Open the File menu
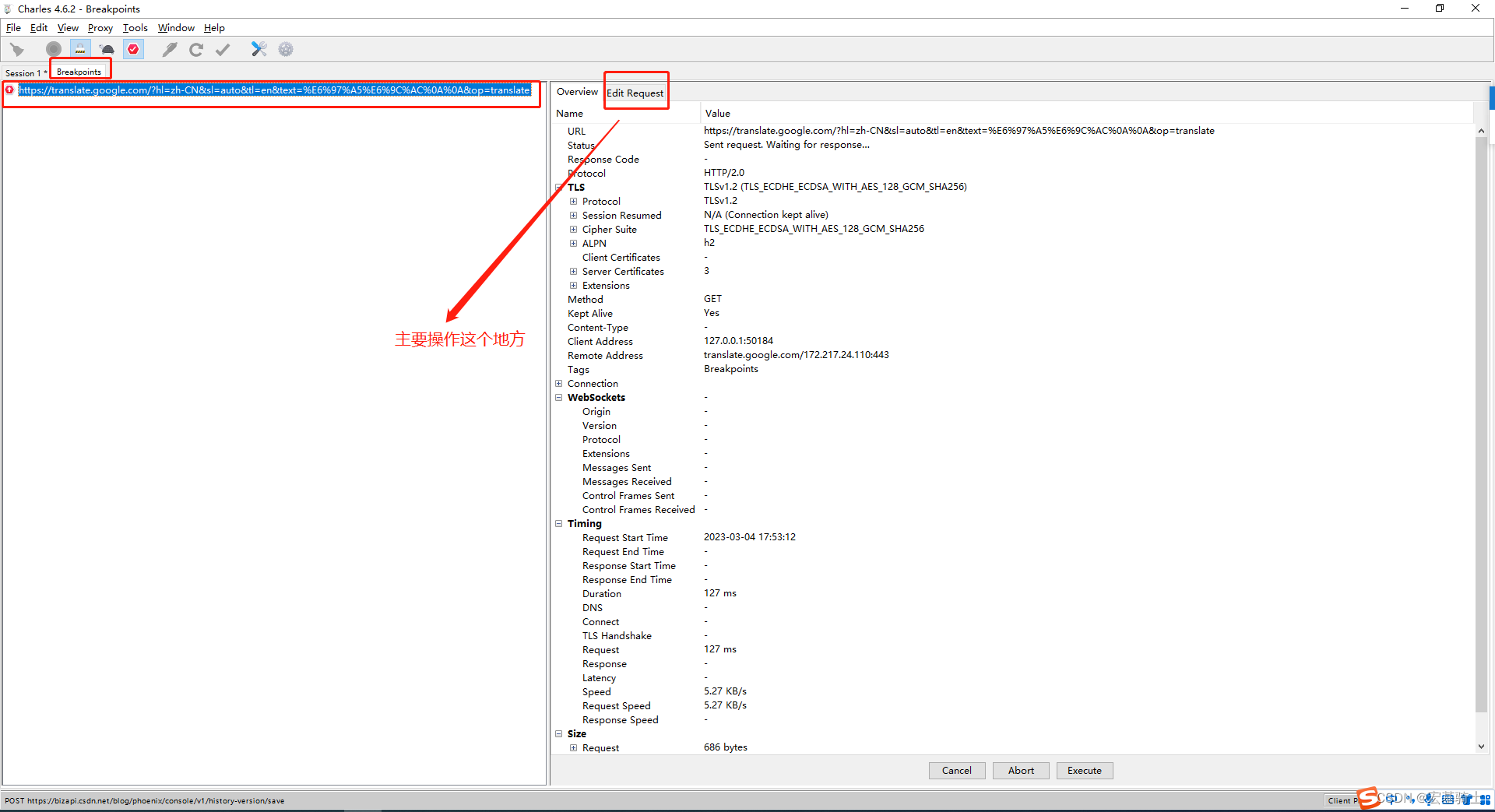Screen dimensions: 1495x812 click(x=14, y=28)
